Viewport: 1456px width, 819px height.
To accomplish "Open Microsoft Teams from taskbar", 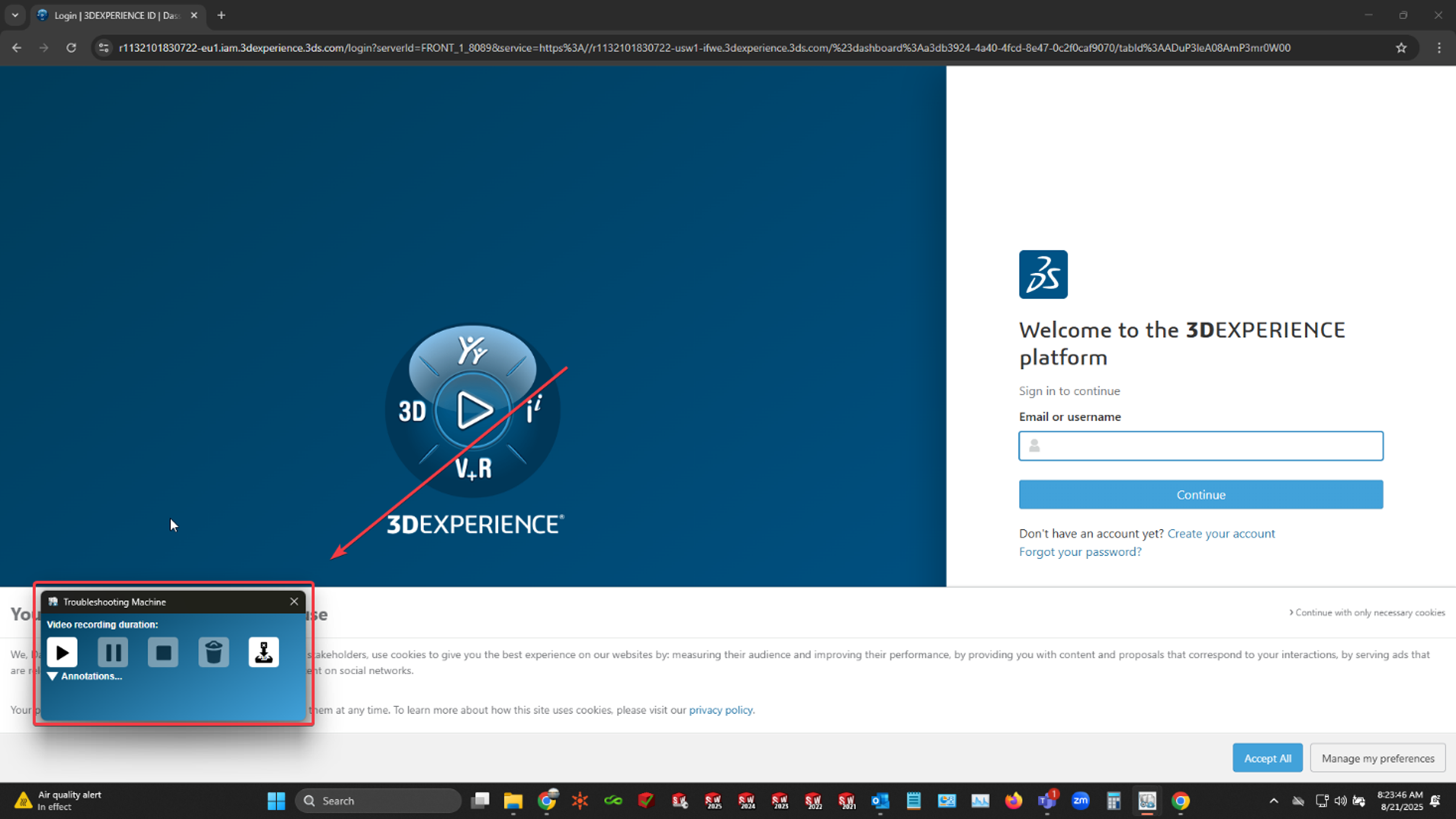I will tap(1047, 800).
